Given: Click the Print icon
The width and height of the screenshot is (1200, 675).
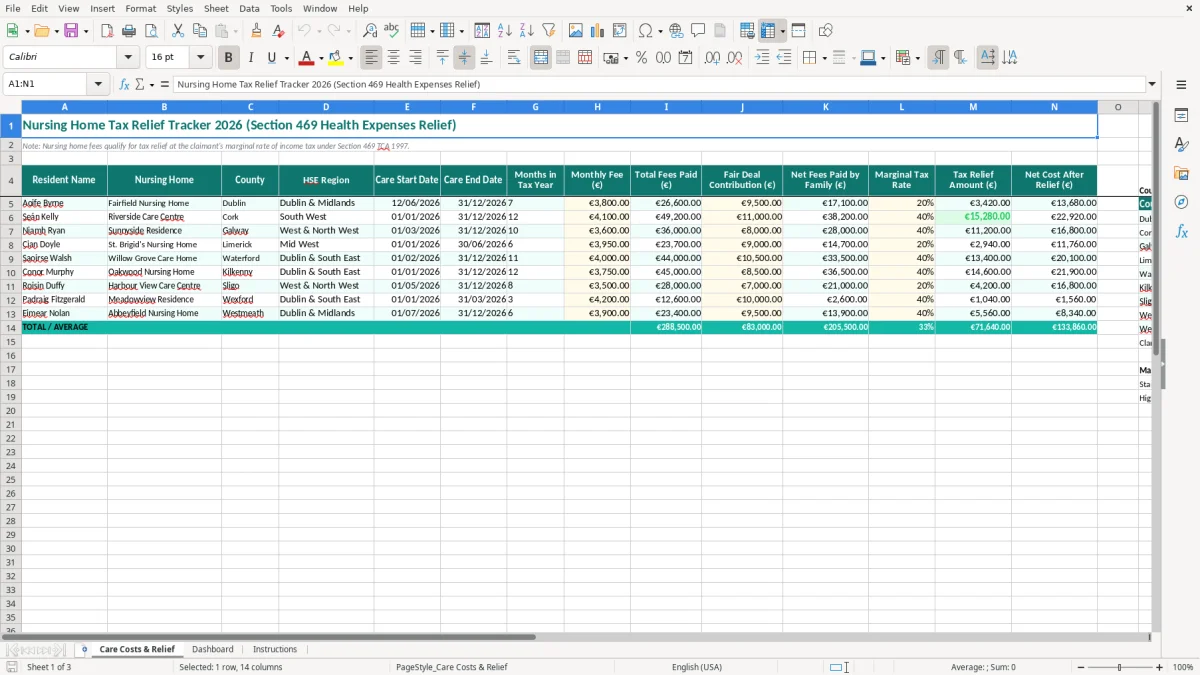Looking at the screenshot, I should [x=128, y=31].
